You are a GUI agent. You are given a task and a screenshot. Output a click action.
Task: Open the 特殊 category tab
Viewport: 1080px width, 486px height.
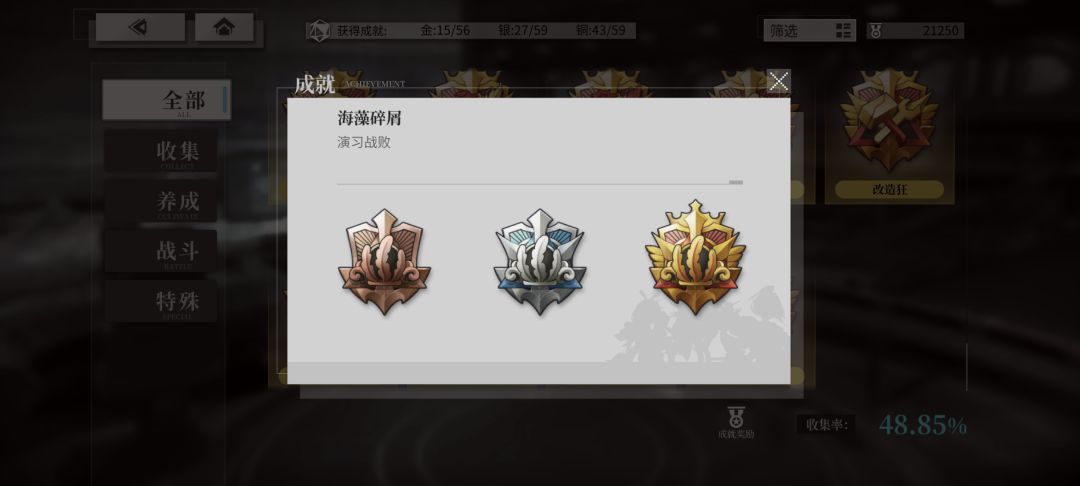[x=161, y=302]
